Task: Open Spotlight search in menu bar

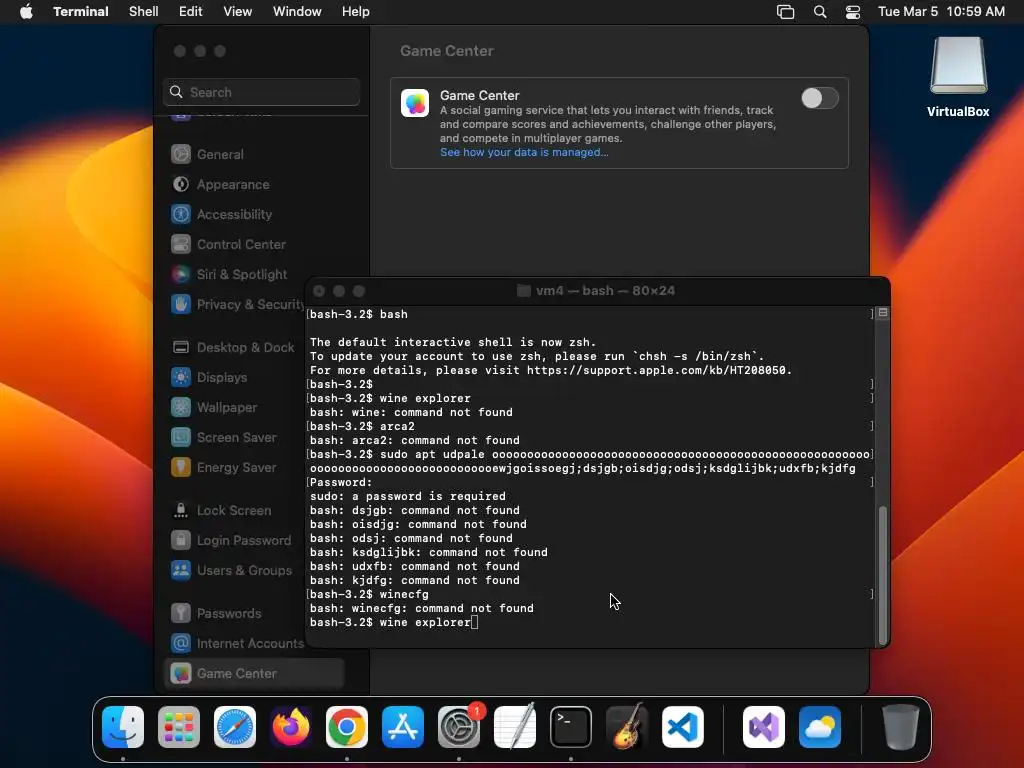Action: (820, 12)
